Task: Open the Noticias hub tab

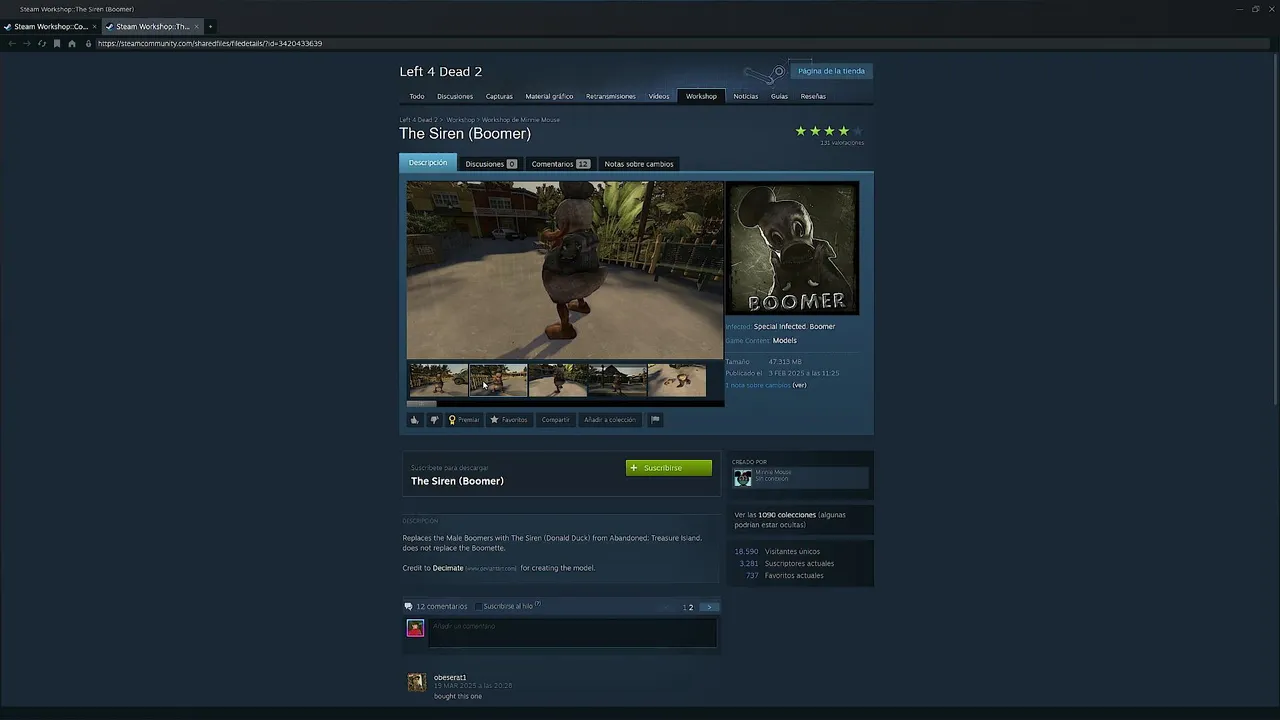Action: (745, 96)
